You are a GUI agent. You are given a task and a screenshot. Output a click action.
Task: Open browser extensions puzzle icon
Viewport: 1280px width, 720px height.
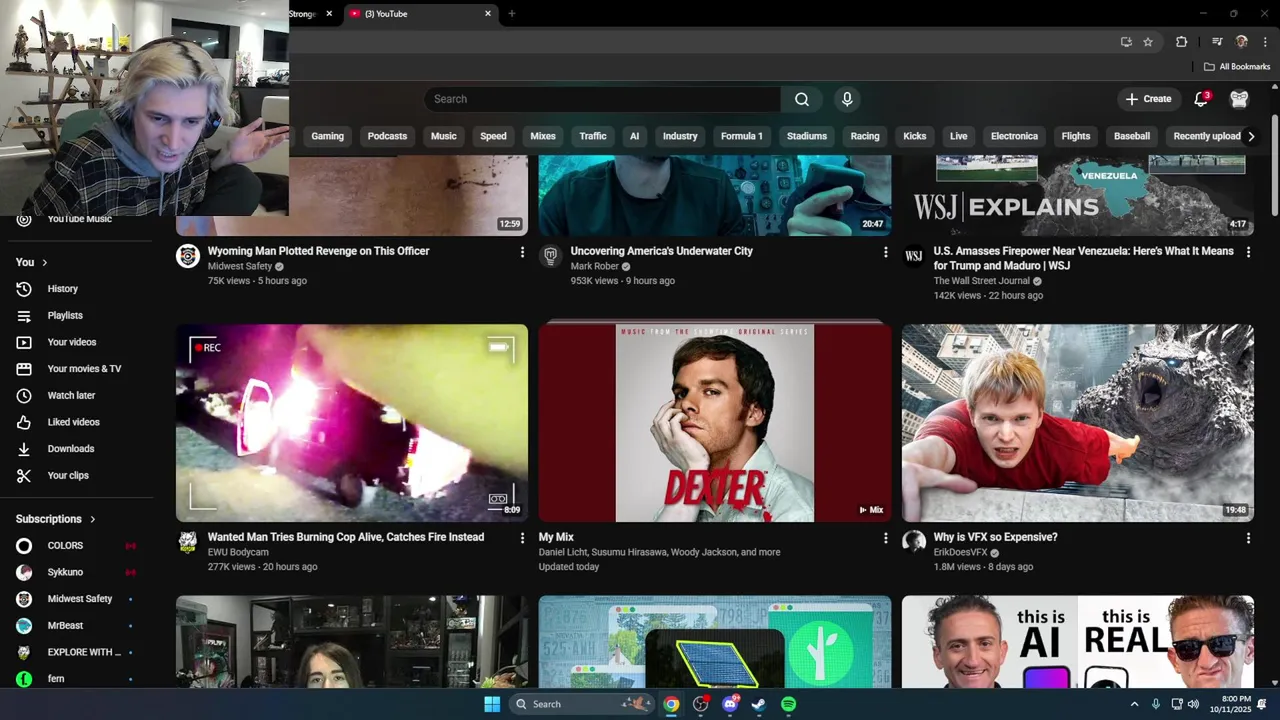tap(1181, 42)
